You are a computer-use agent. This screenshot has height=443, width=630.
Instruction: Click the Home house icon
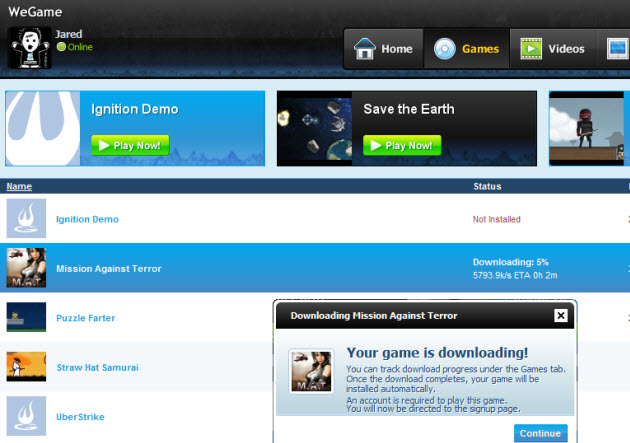click(364, 49)
